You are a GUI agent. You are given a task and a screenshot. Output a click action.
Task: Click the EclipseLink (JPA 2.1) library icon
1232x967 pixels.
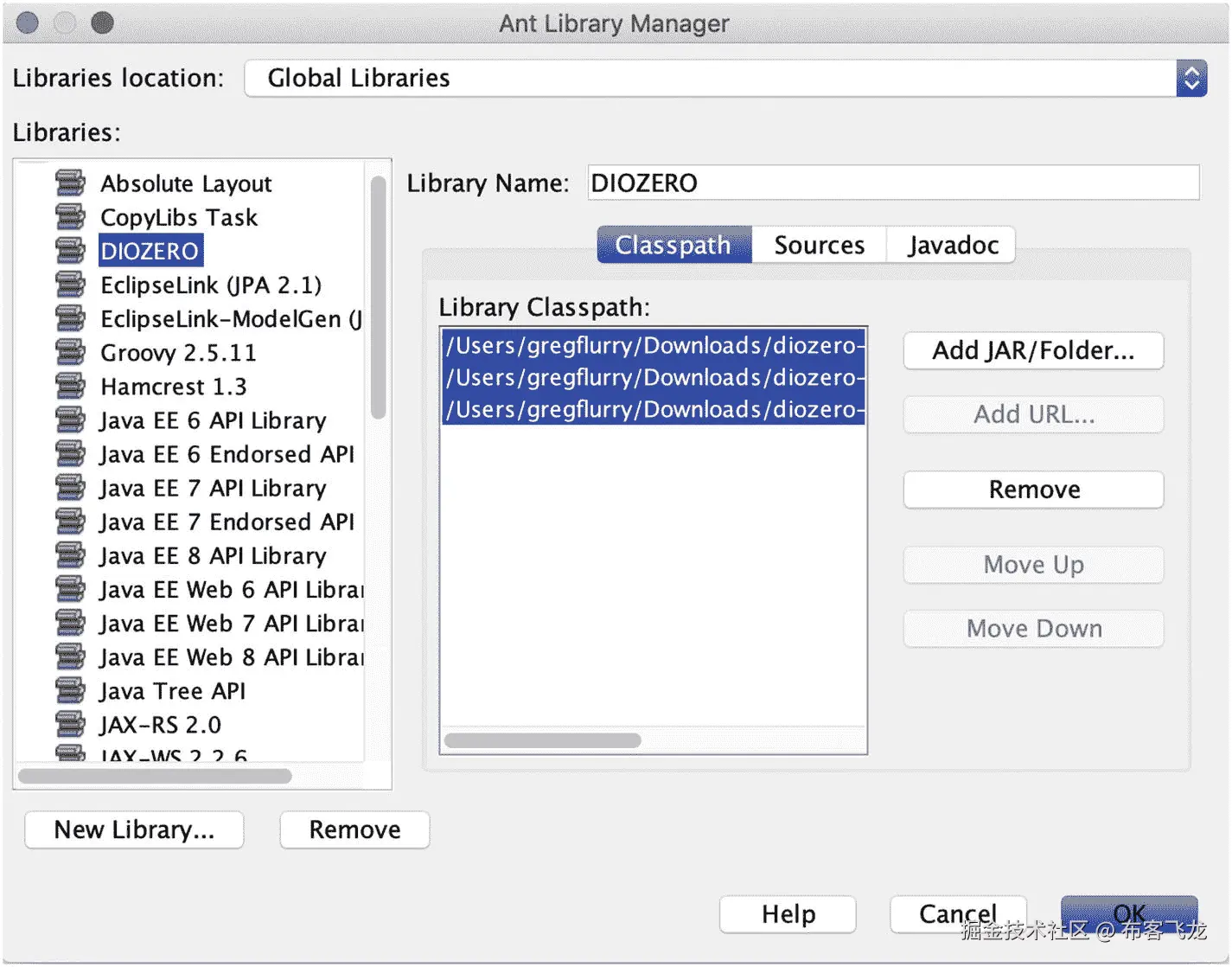point(70,285)
